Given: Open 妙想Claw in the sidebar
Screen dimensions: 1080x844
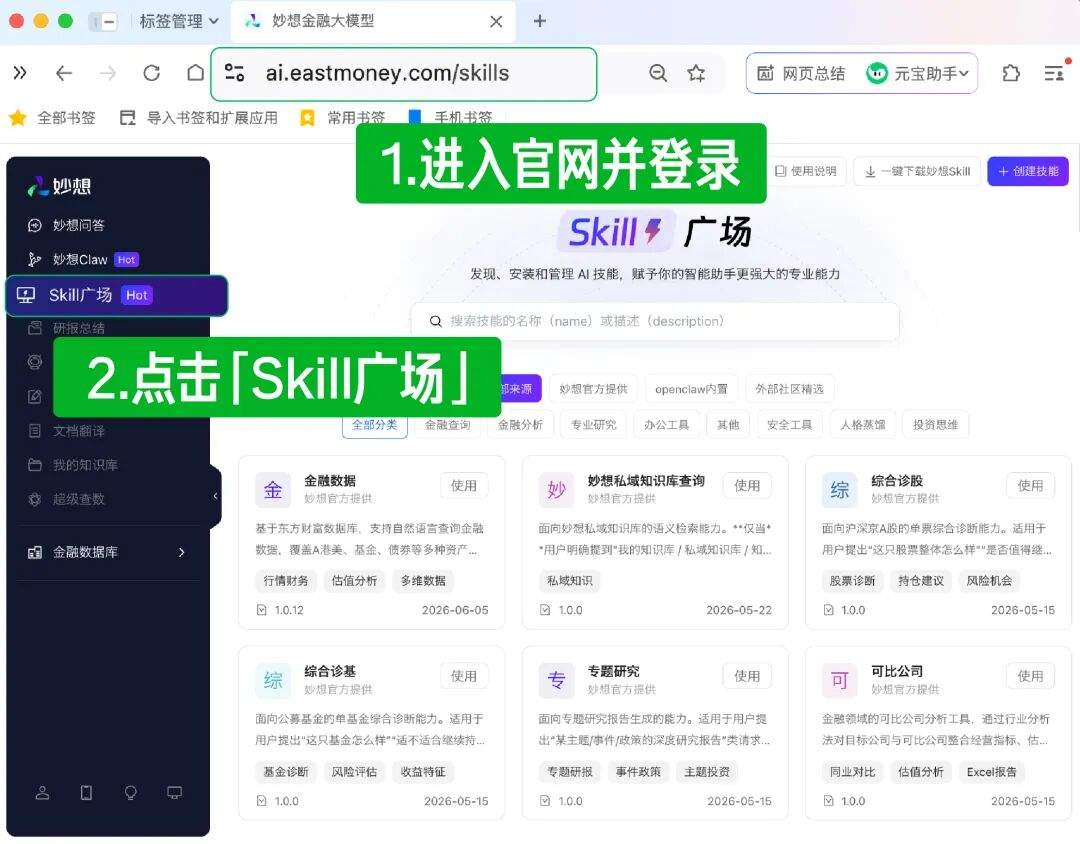Looking at the screenshot, I should tap(83, 260).
